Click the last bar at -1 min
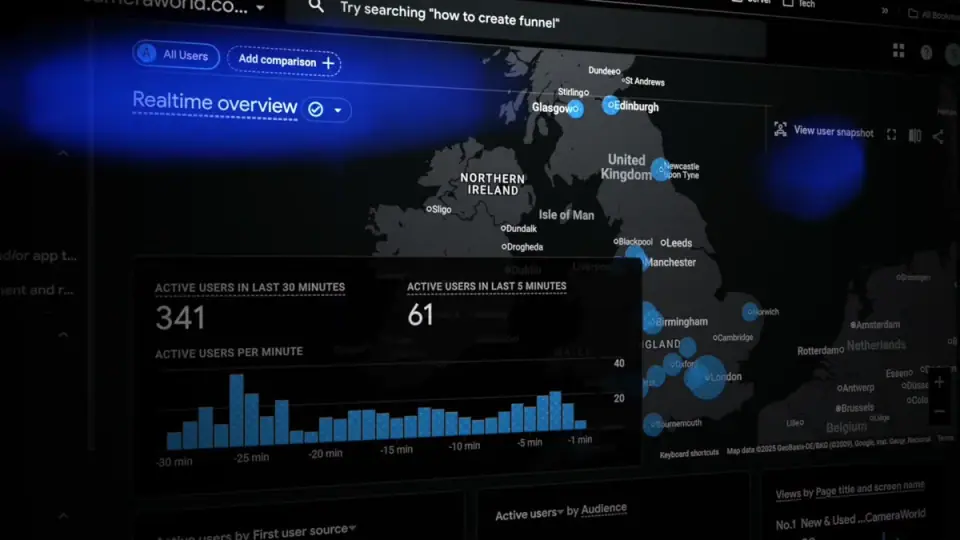 (580, 424)
